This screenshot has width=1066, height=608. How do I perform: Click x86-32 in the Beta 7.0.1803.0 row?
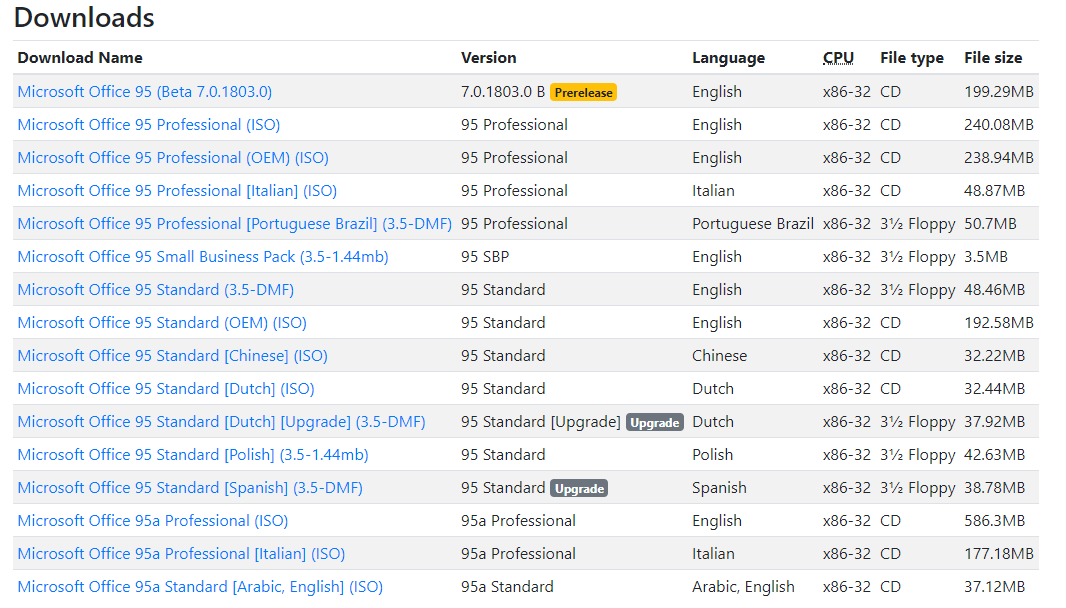pos(846,92)
